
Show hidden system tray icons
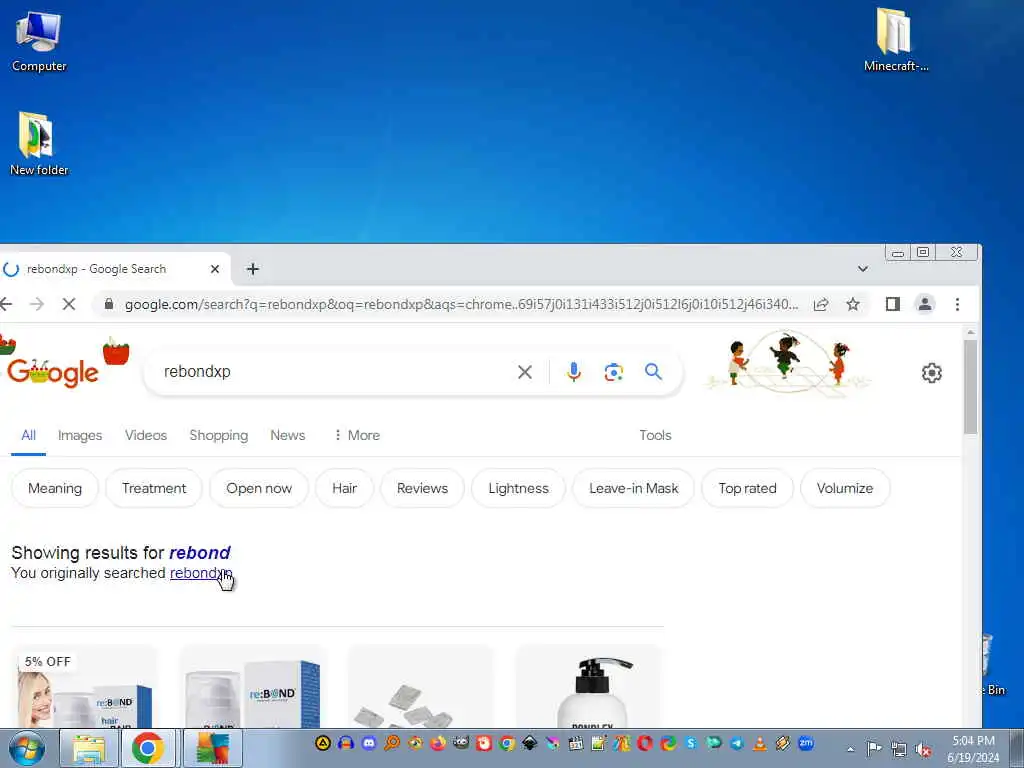tap(850, 749)
